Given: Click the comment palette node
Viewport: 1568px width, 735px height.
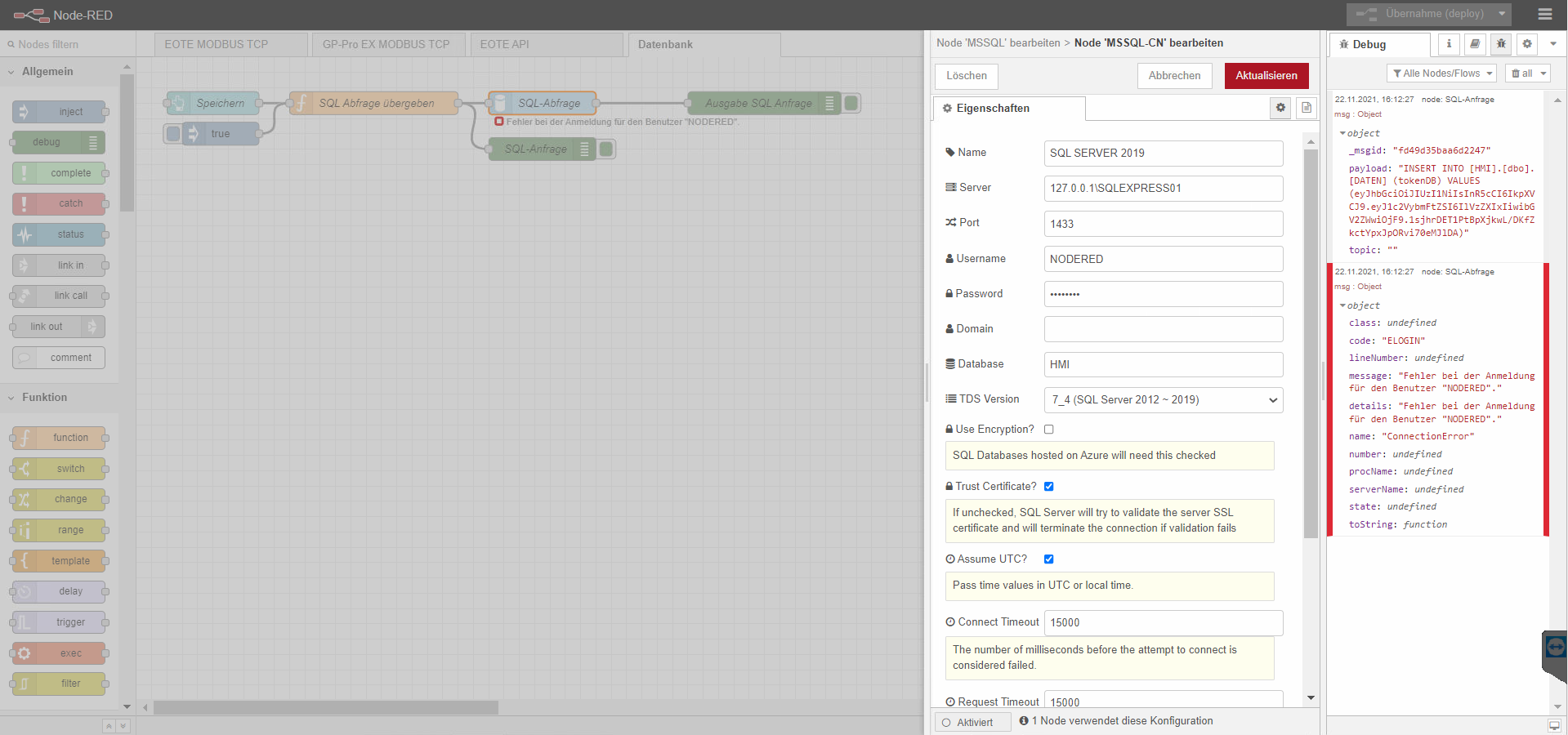Looking at the screenshot, I should (59, 358).
